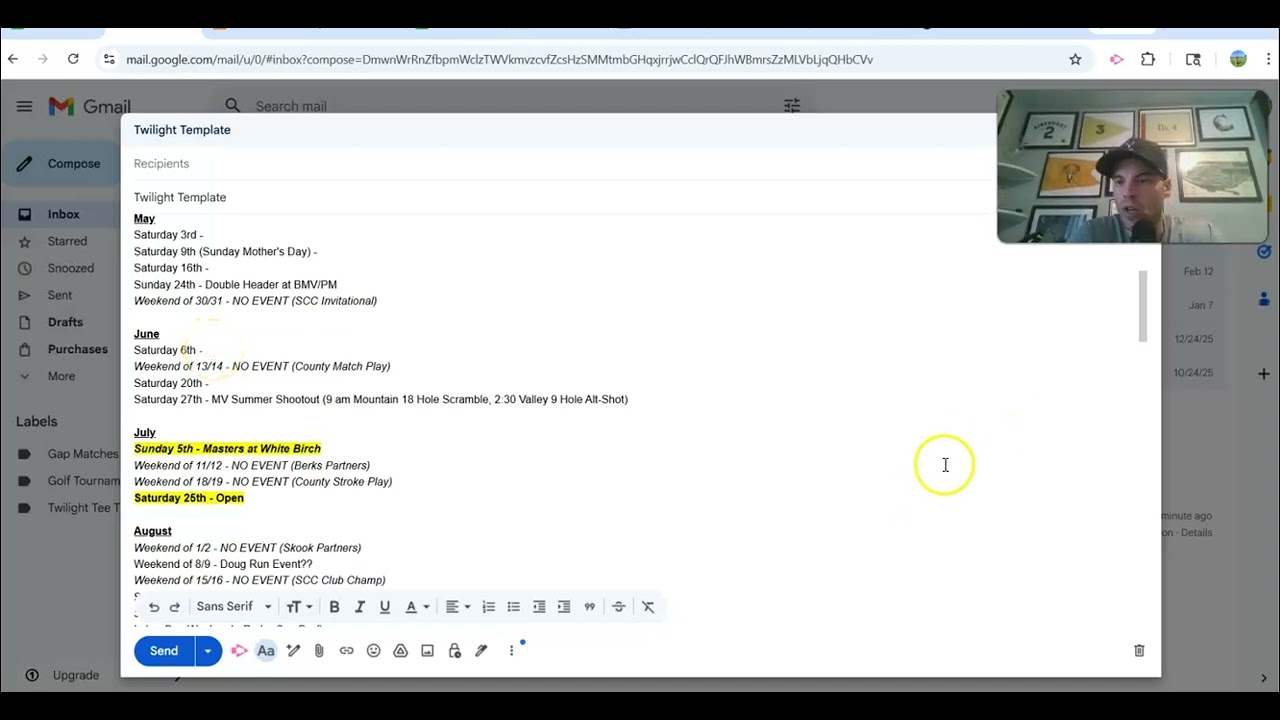The width and height of the screenshot is (1280, 720).
Task: Insert files using Google Drive
Action: point(400,651)
